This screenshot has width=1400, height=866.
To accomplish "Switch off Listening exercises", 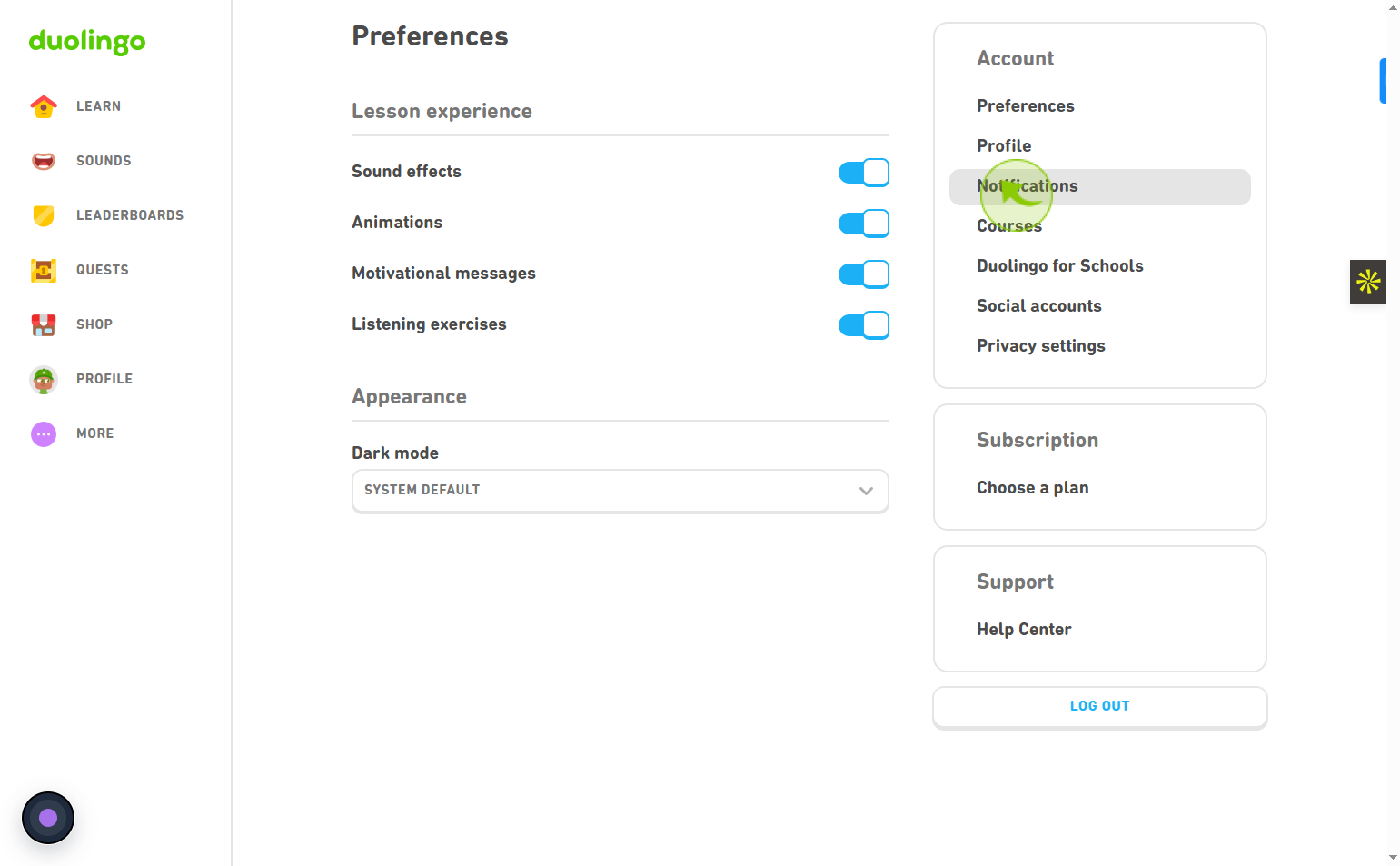I will (x=863, y=324).
